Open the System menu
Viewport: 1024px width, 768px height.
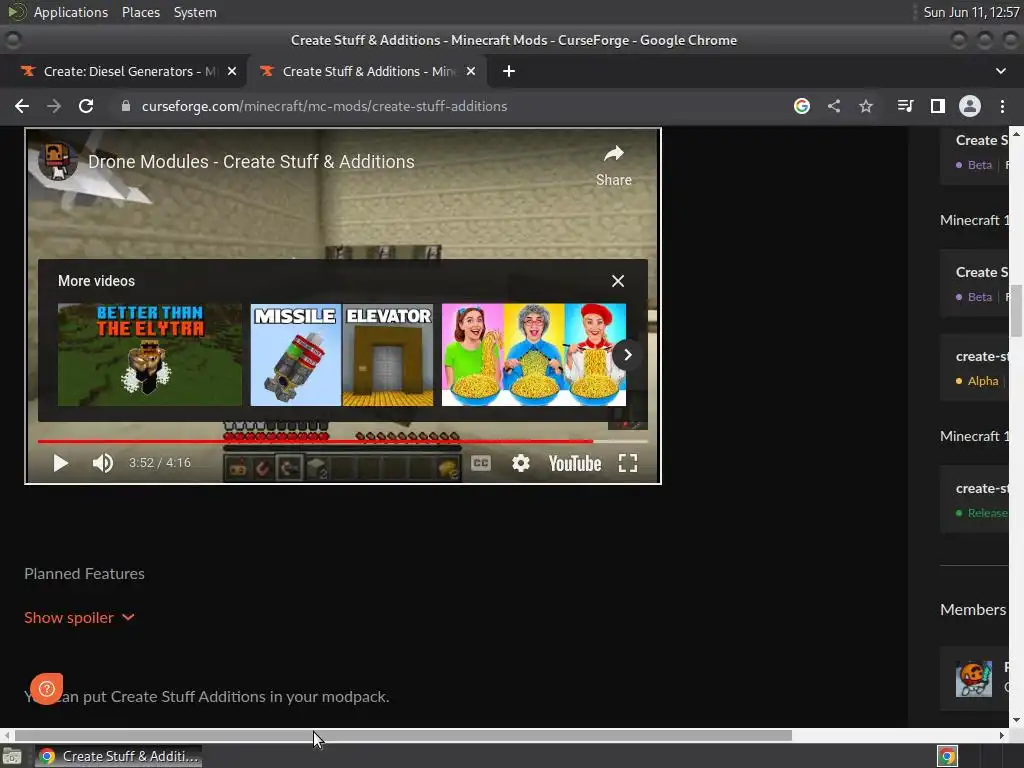click(195, 12)
